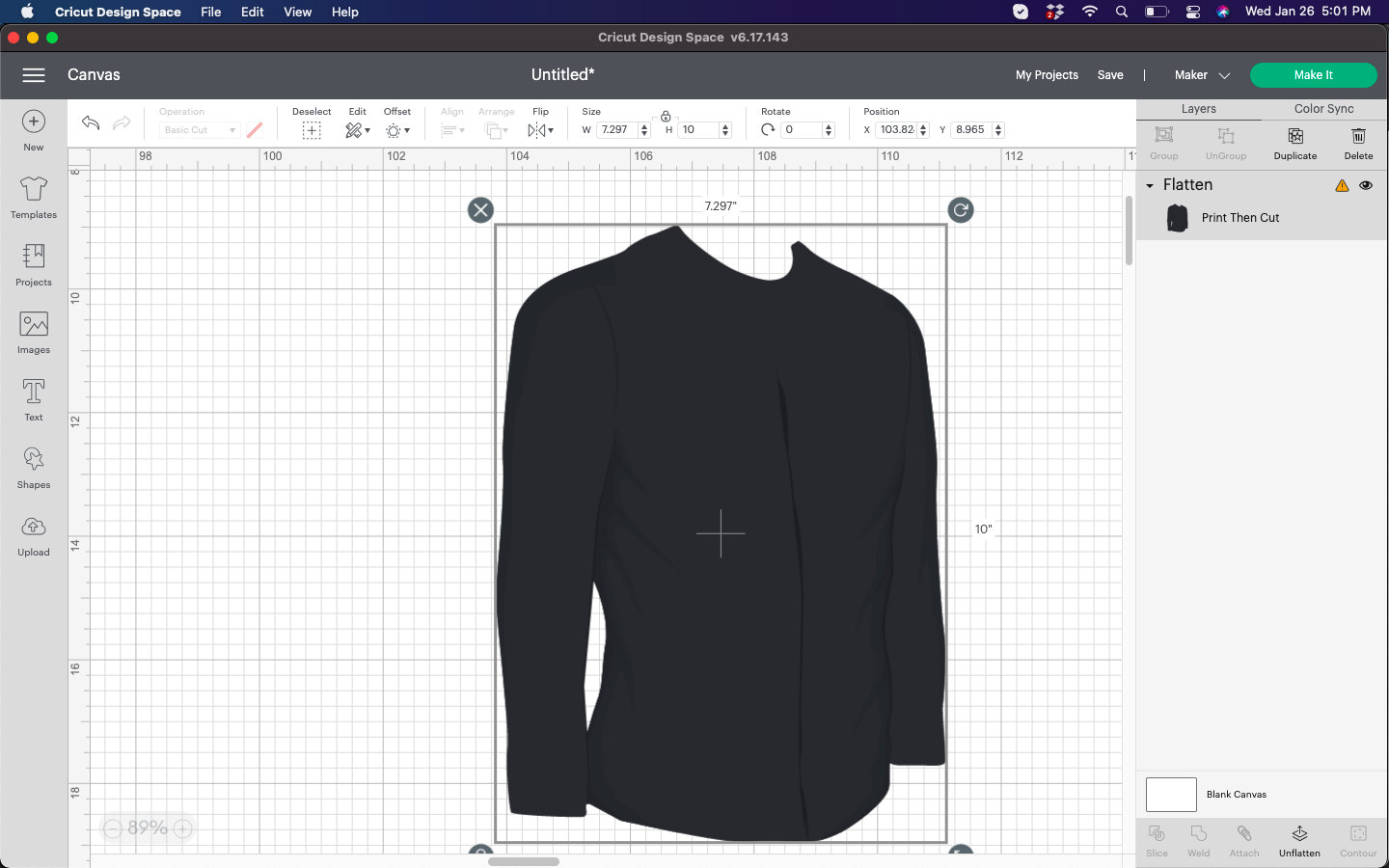Viewport: 1389px width, 868px height.
Task: Delete the selected layer
Action: click(1358, 143)
